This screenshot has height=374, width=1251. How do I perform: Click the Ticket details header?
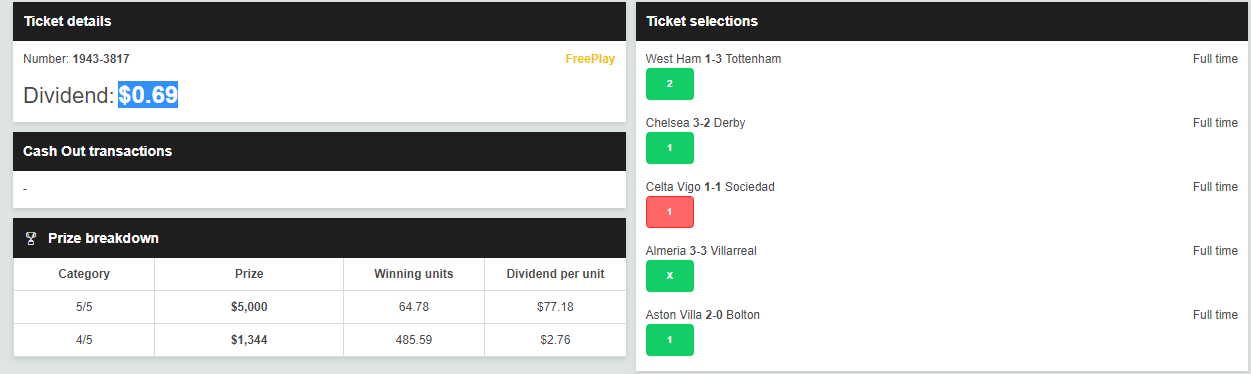pos(319,21)
